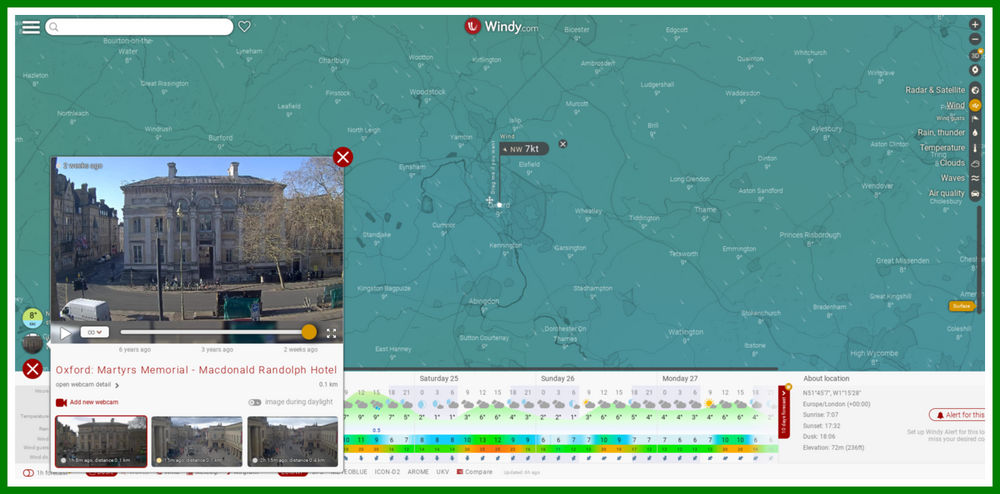Click the Temperature layer label
The image size is (1000, 494).
(x=943, y=148)
